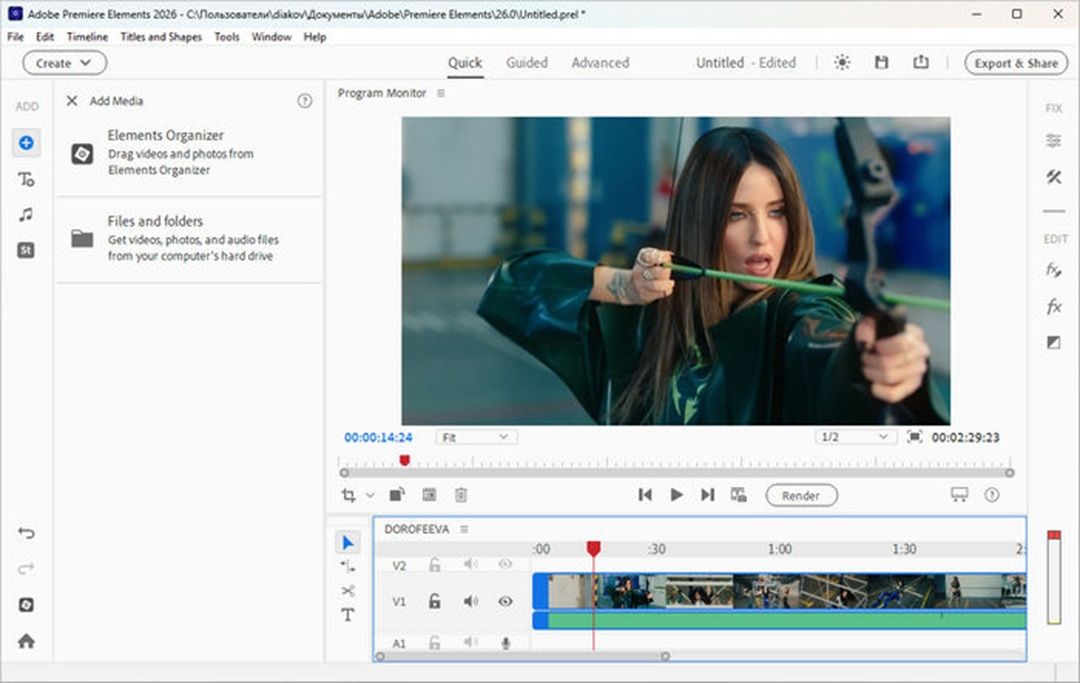Mute the V1 track audio speaker icon
The image size is (1080, 683).
coord(471,601)
